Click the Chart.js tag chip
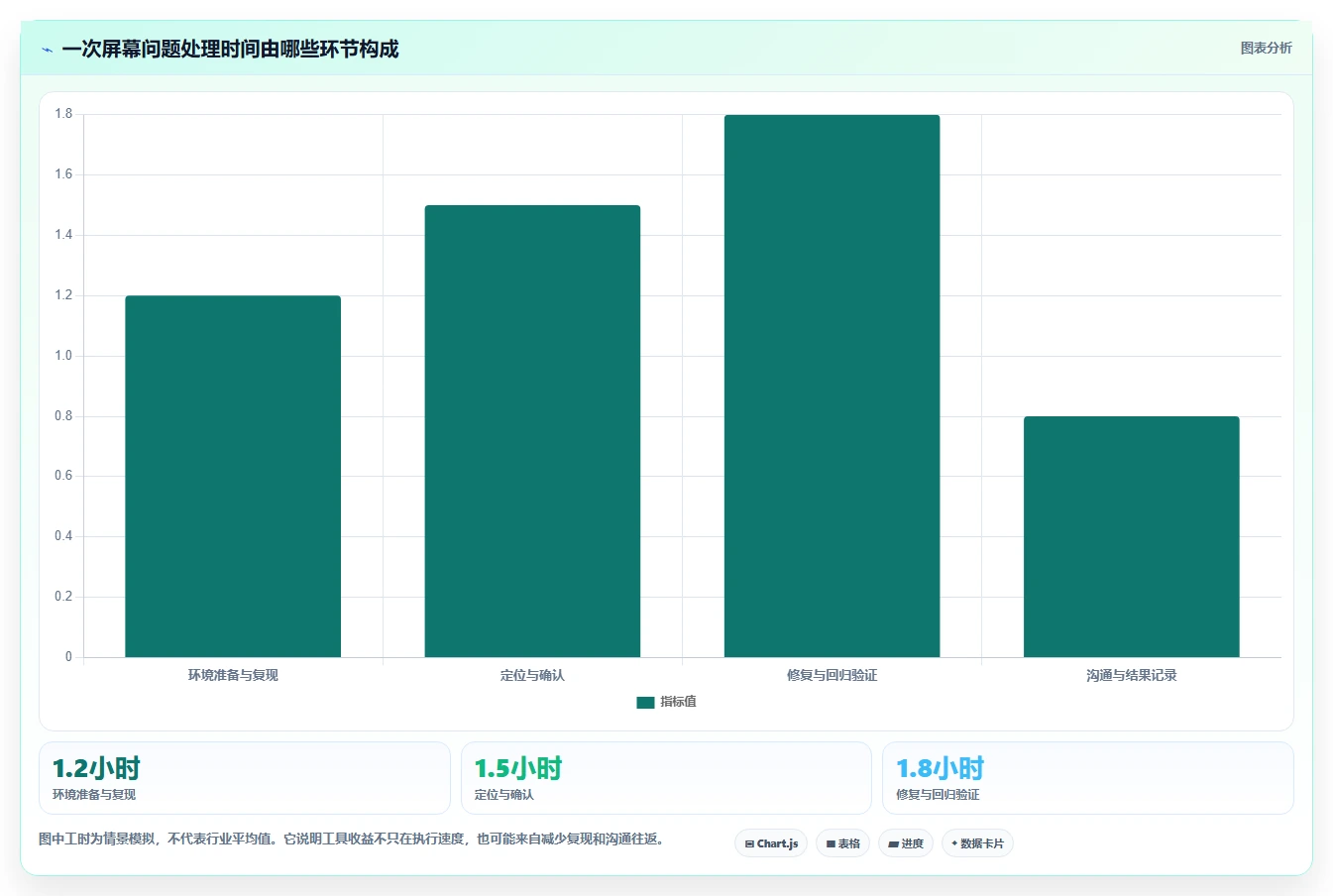The image size is (1333, 896). click(771, 843)
